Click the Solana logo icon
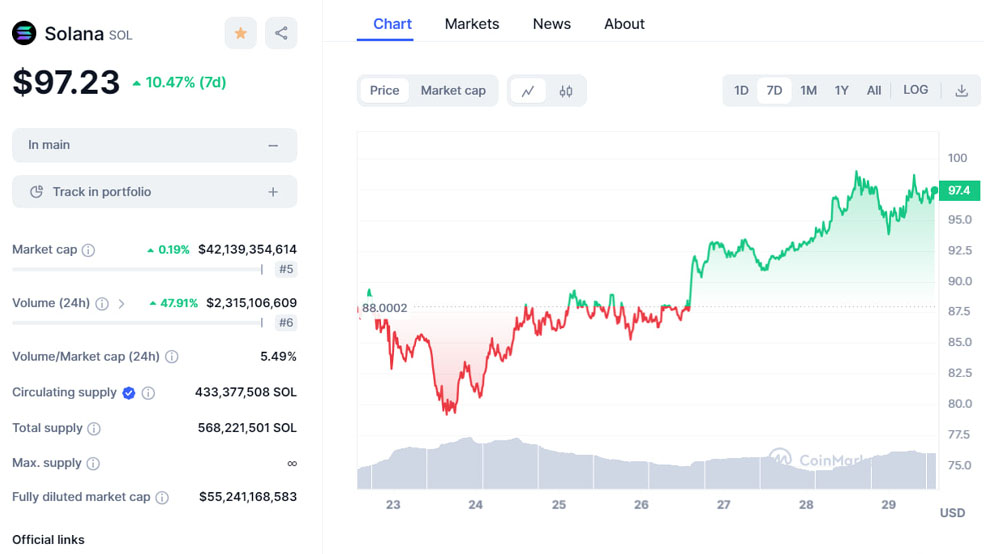This screenshot has height=554, width=984. pos(24,33)
